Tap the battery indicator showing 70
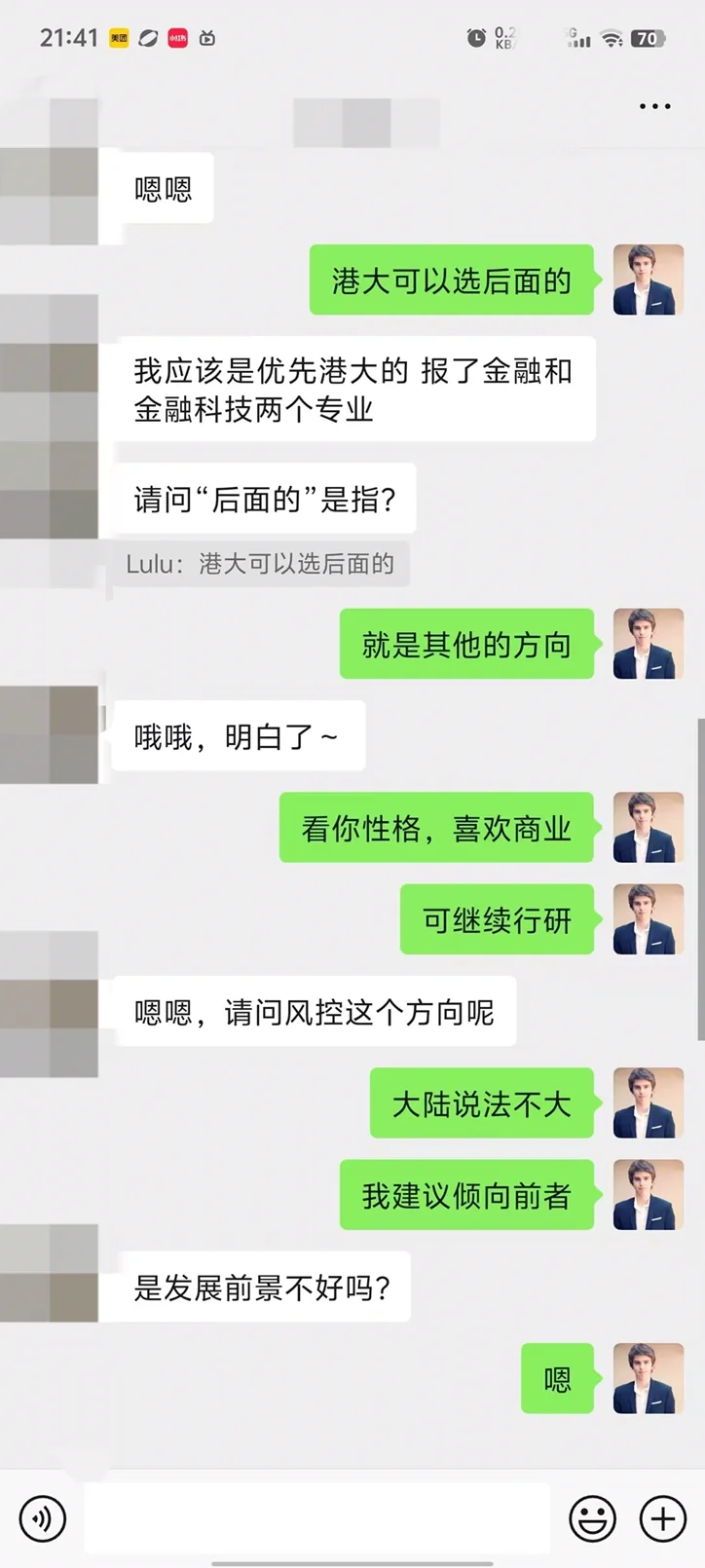This screenshot has width=705, height=1568. [x=648, y=39]
